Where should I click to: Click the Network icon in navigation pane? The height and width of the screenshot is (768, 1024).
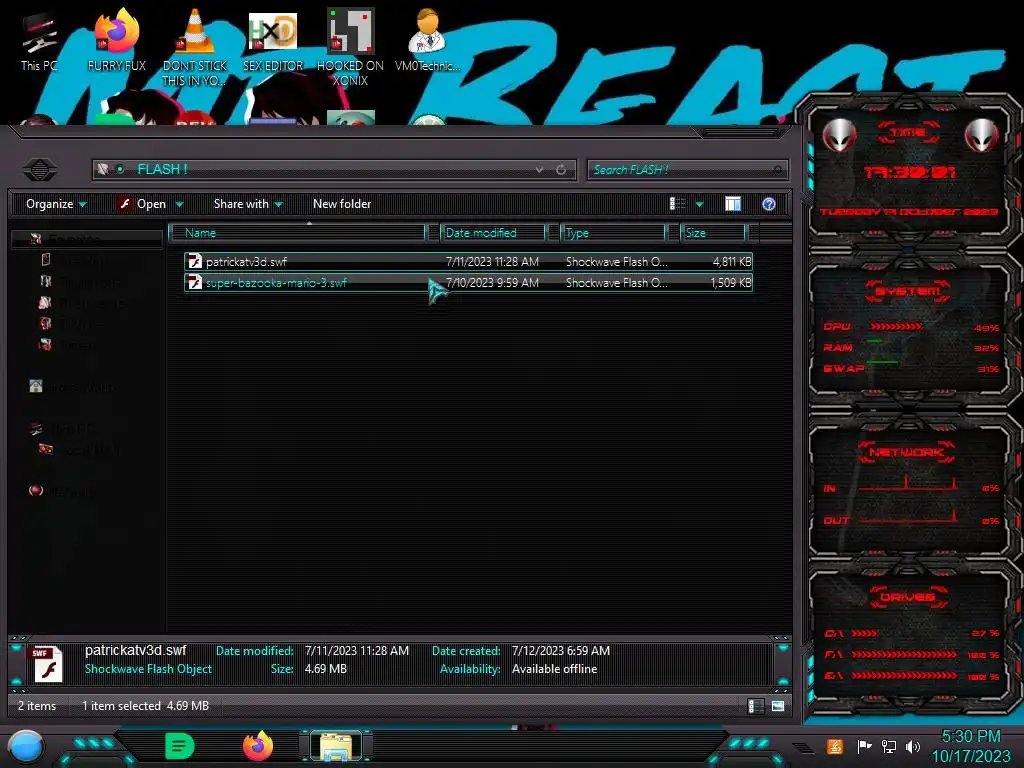click(36, 490)
